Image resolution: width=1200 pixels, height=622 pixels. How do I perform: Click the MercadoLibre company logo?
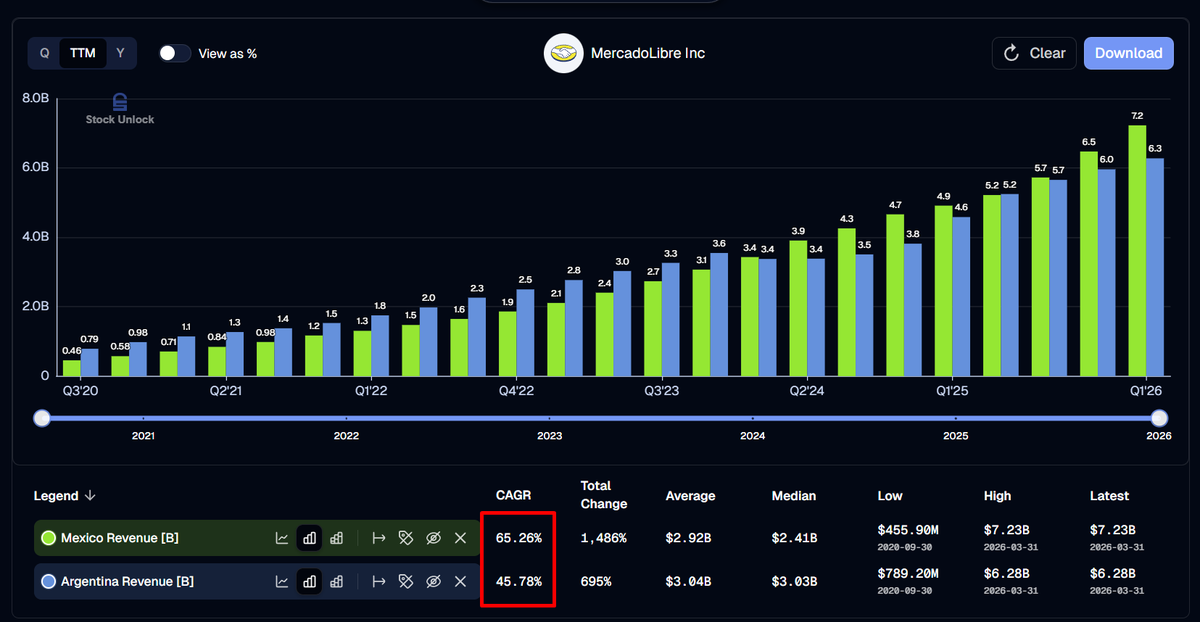(x=563, y=53)
